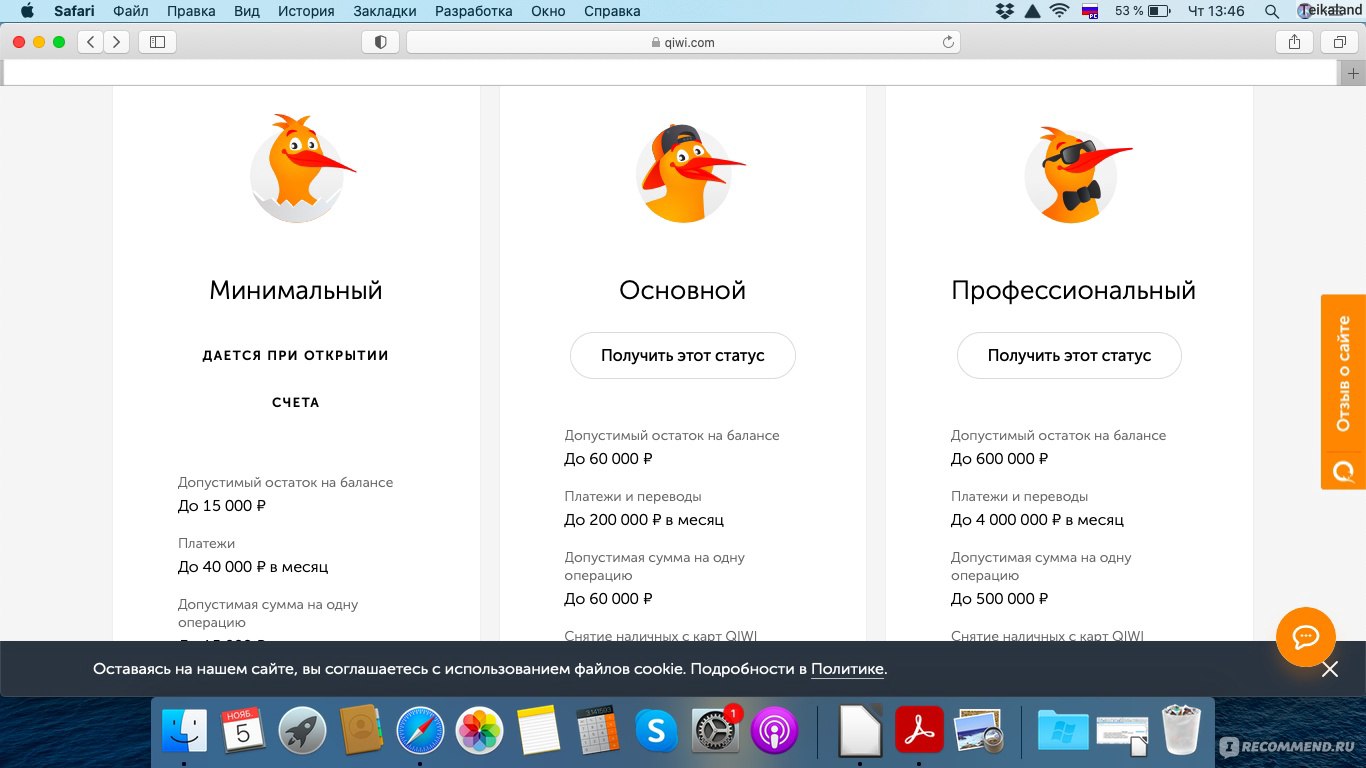Image resolution: width=1366 pixels, height=768 pixels.
Task: Open the Safari compass icon in the Dock
Action: (x=420, y=731)
